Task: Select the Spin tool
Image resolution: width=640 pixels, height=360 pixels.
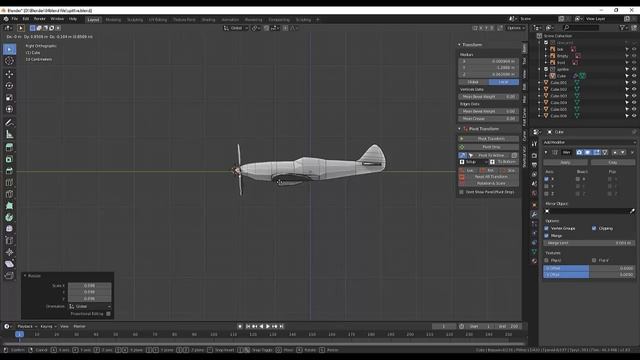Action: pos(9,218)
